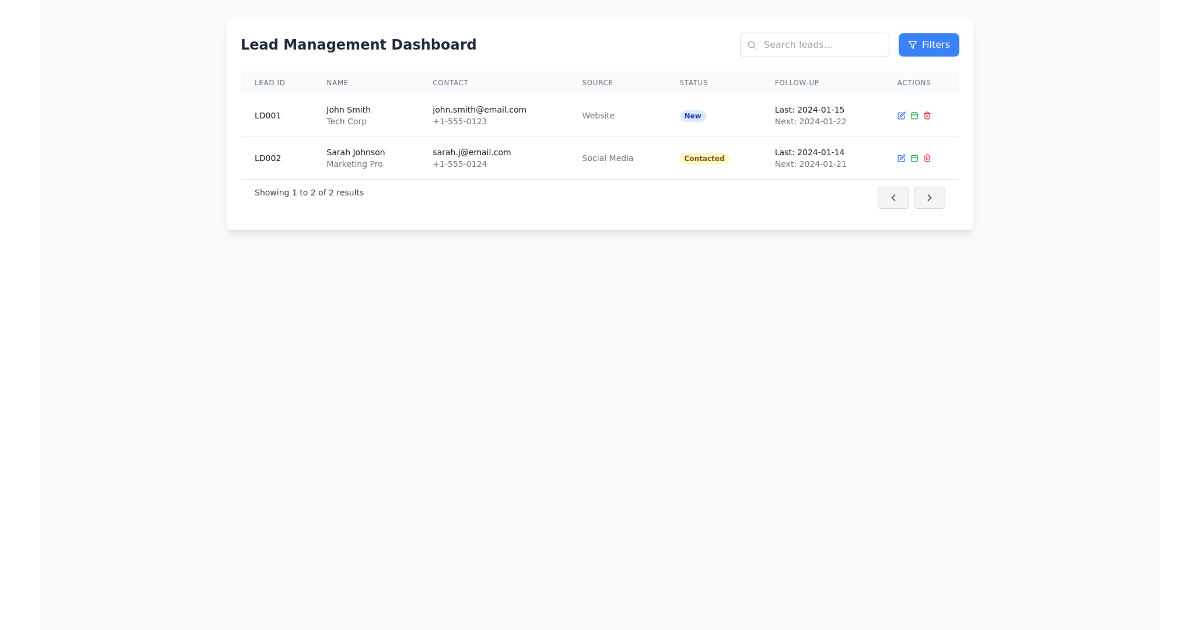Click the Lead Management Dashboard title
The width and height of the screenshot is (1200, 630).
358,44
